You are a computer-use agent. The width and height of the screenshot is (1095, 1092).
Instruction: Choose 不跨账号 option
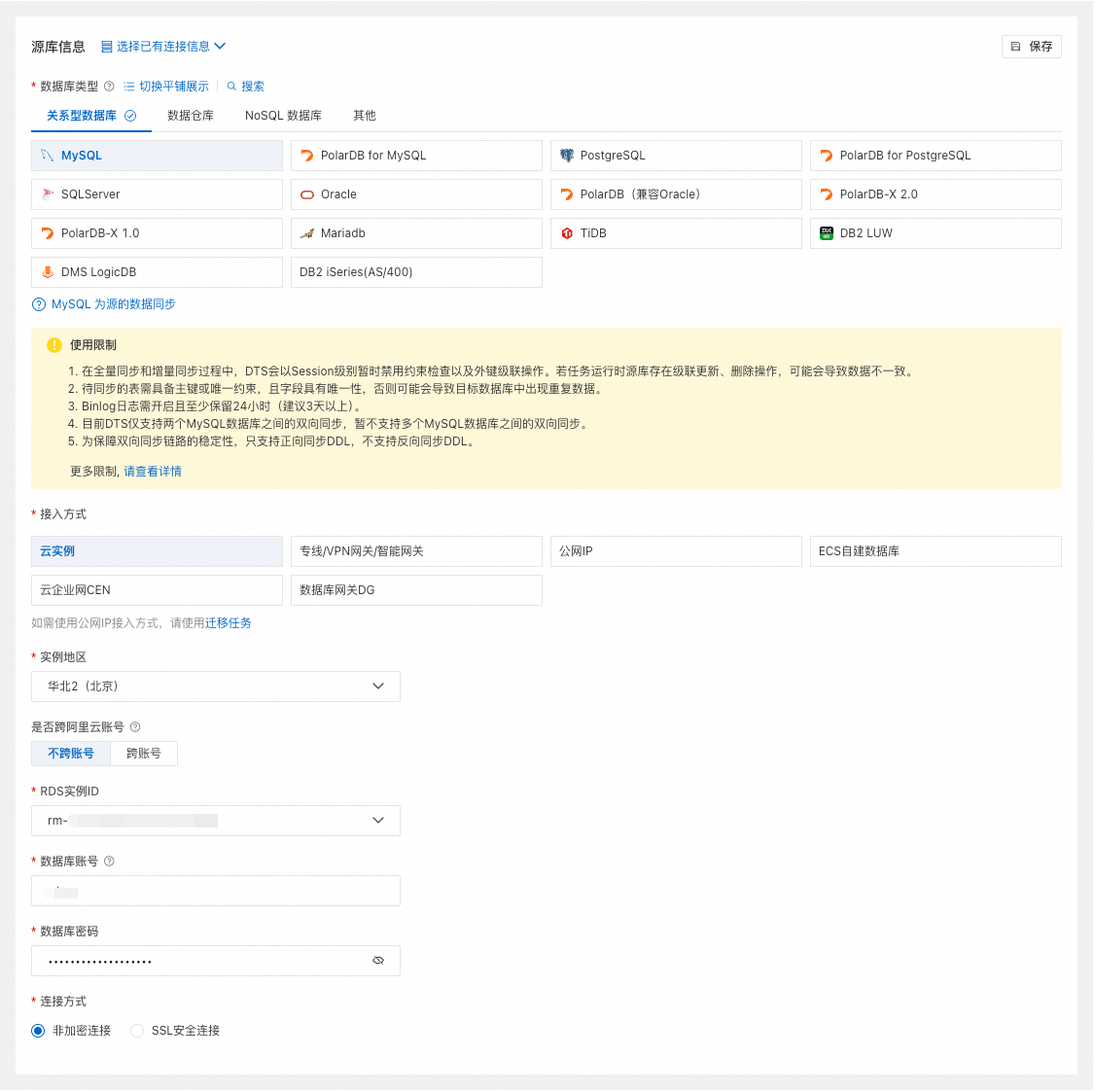pos(71,754)
